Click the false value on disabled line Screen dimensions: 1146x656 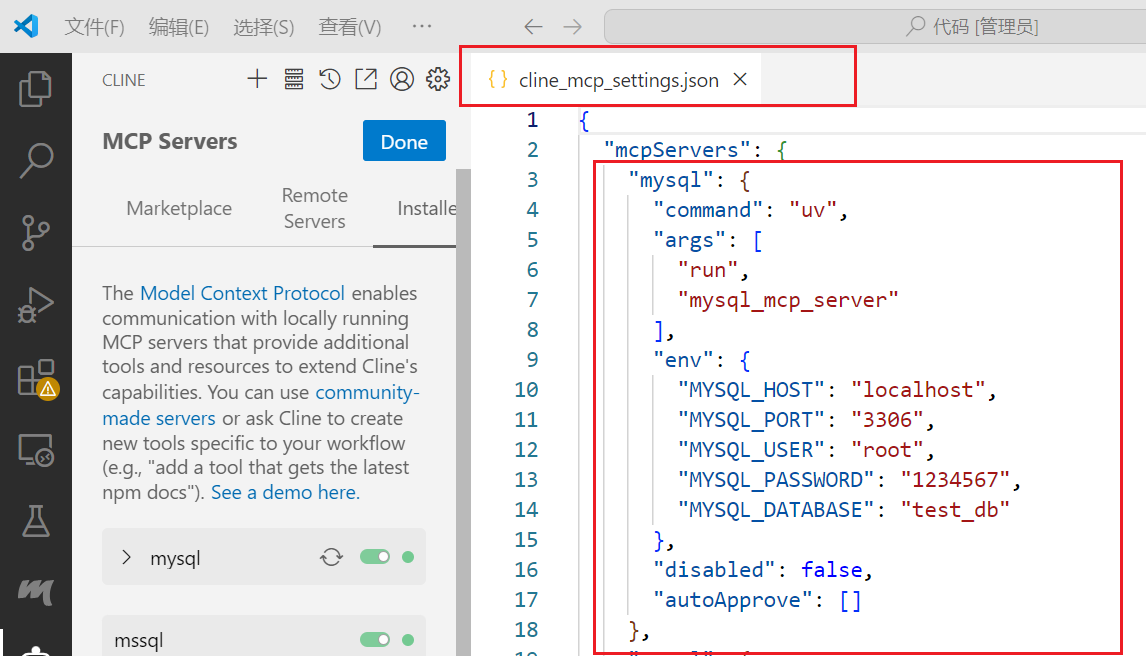click(x=832, y=569)
